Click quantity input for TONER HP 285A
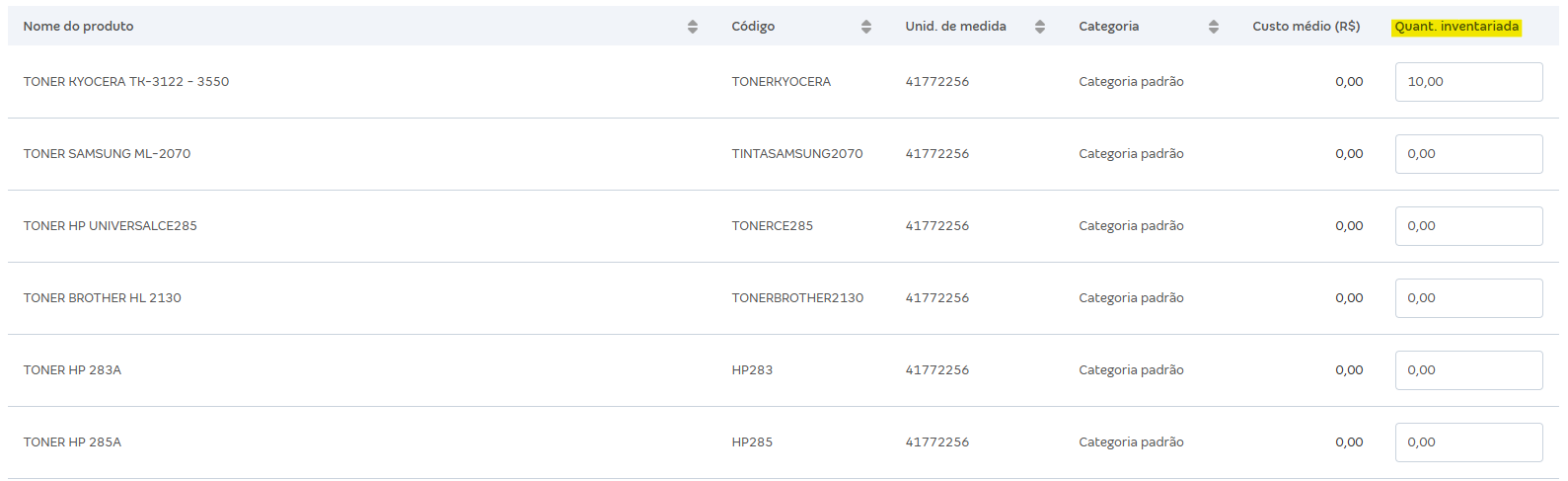The image size is (1568, 481). [x=1468, y=442]
